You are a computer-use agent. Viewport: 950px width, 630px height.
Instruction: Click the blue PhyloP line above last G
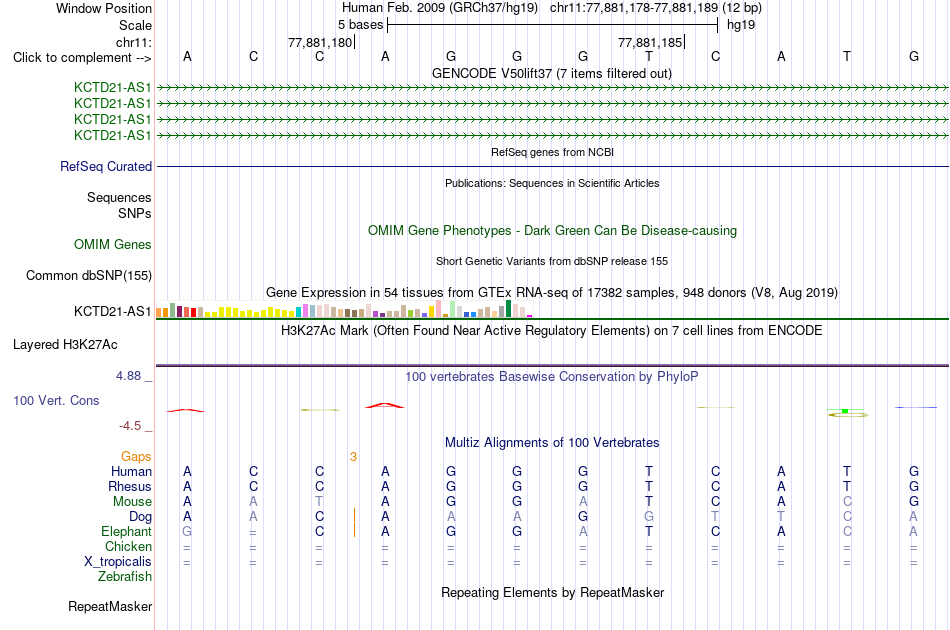click(915, 407)
